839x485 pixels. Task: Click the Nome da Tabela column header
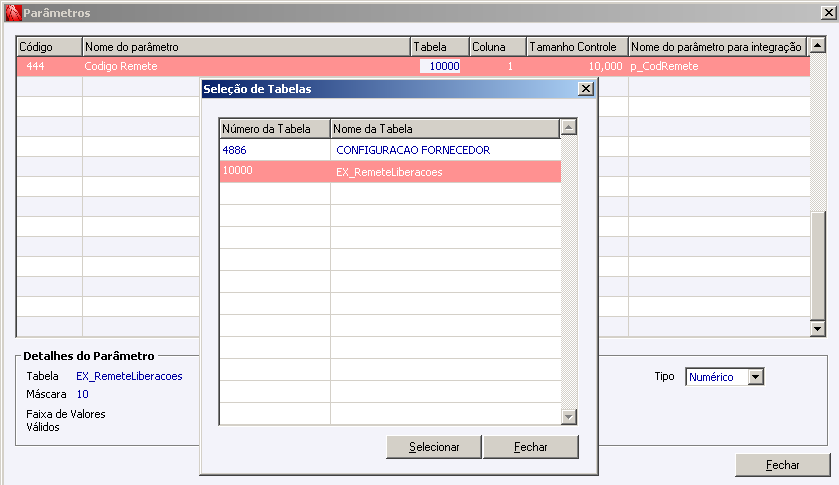[x=445, y=129]
